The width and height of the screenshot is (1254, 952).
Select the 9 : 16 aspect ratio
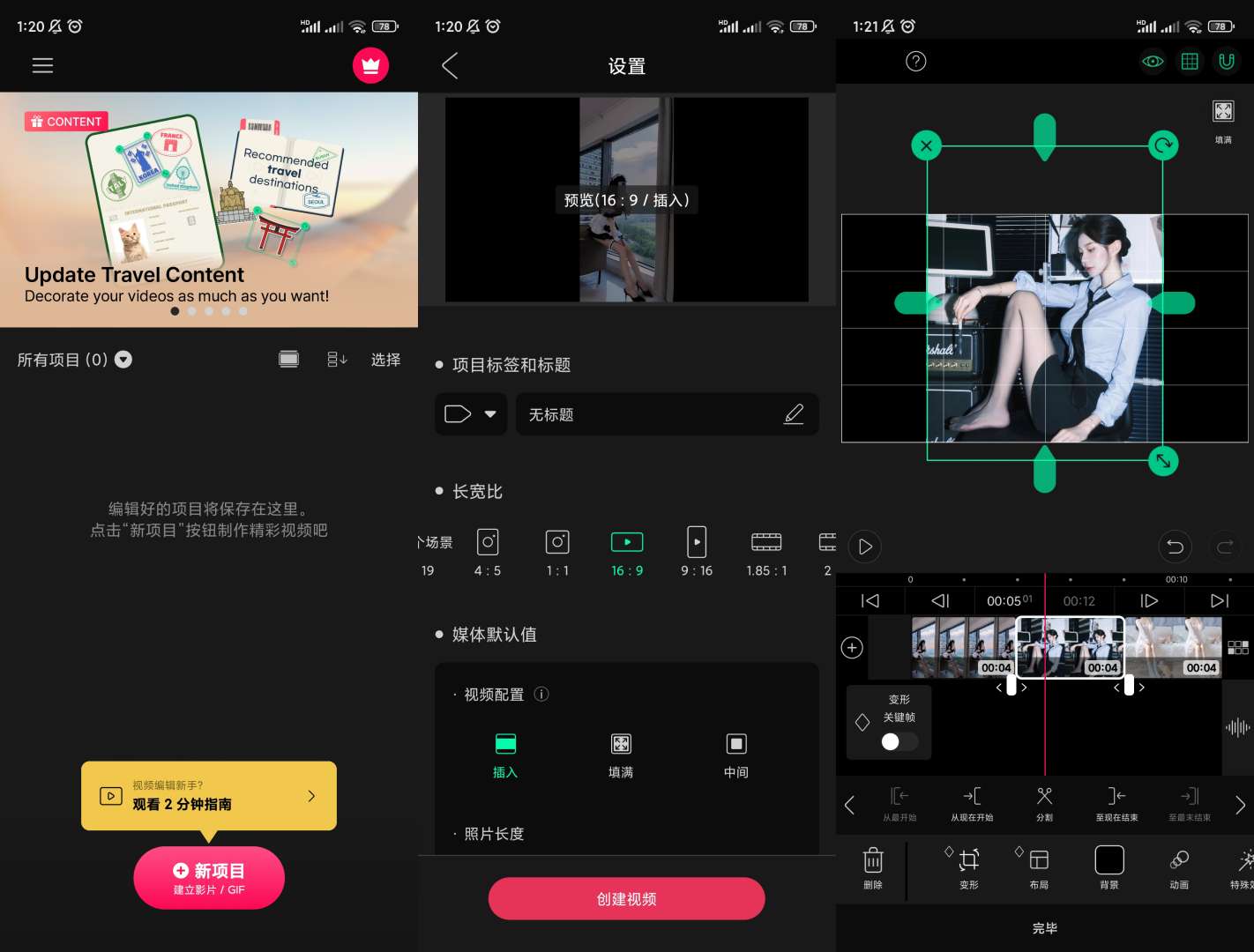697,553
